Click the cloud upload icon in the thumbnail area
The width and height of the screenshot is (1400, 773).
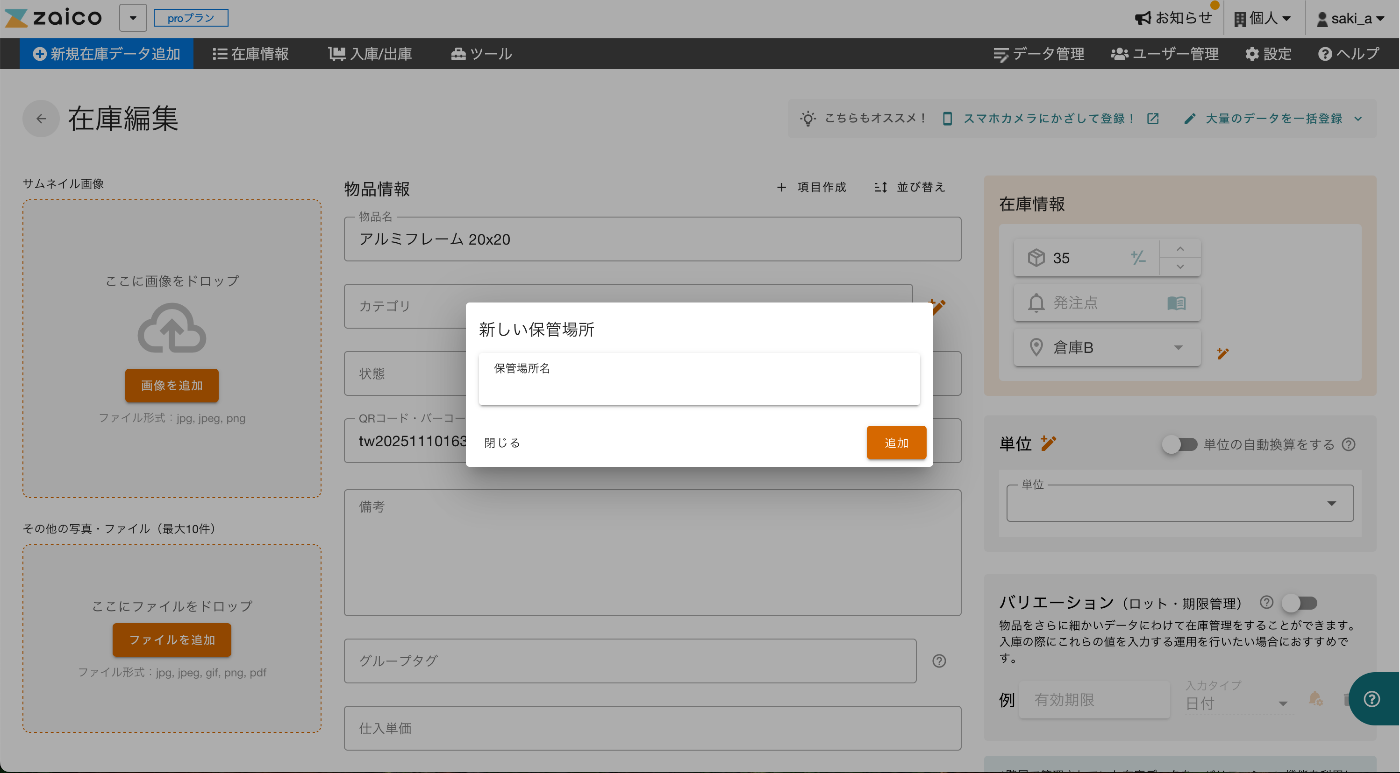click(171, 326)
